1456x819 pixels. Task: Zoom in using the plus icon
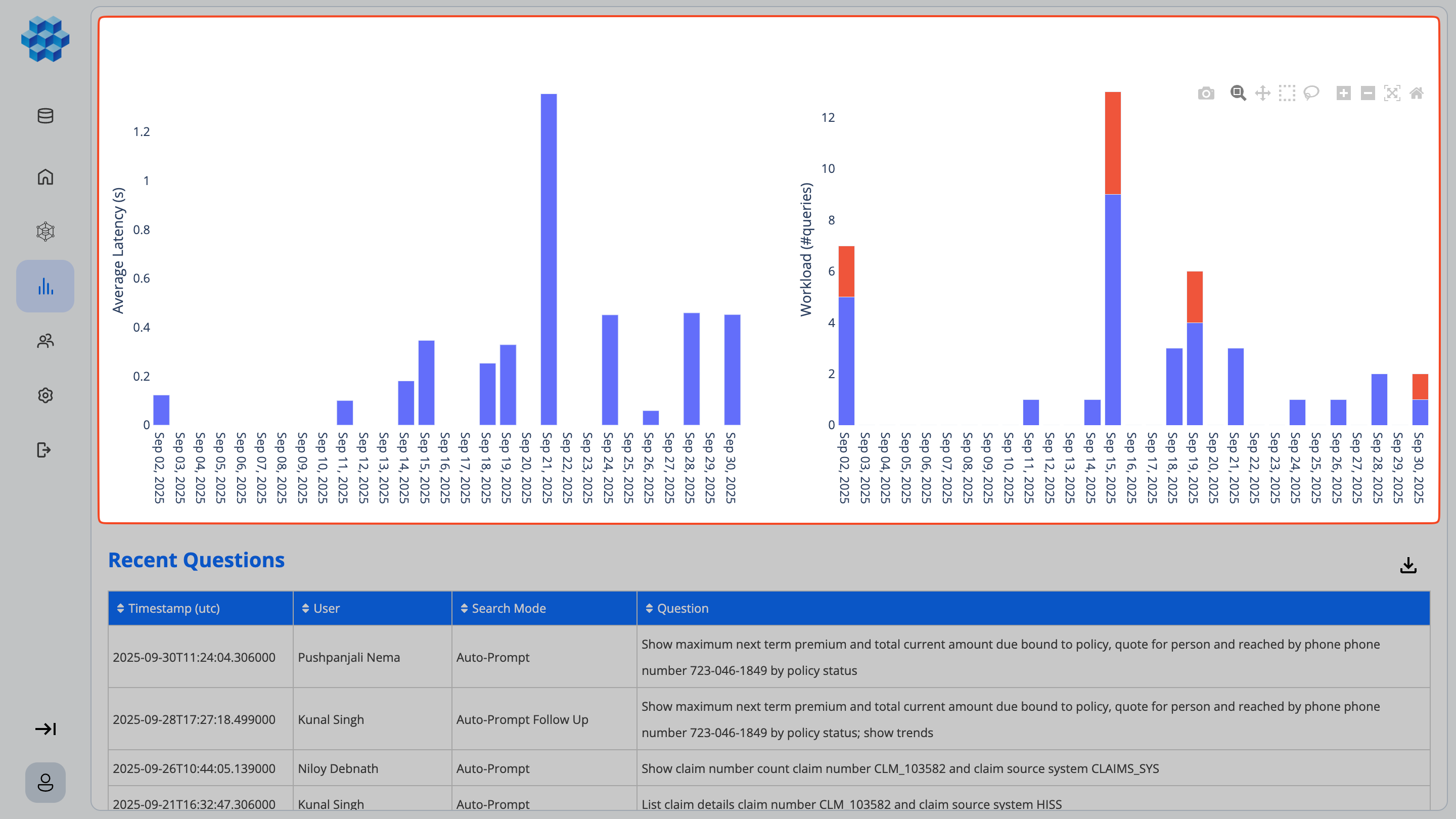pos(1344,93)
